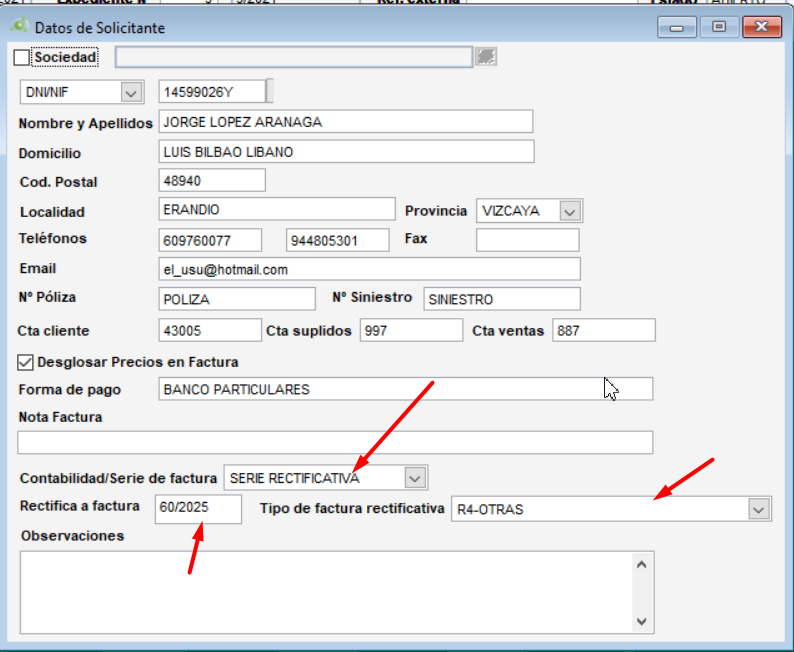Expand the Provincia dropdown showing VIZCAYA

570,211
